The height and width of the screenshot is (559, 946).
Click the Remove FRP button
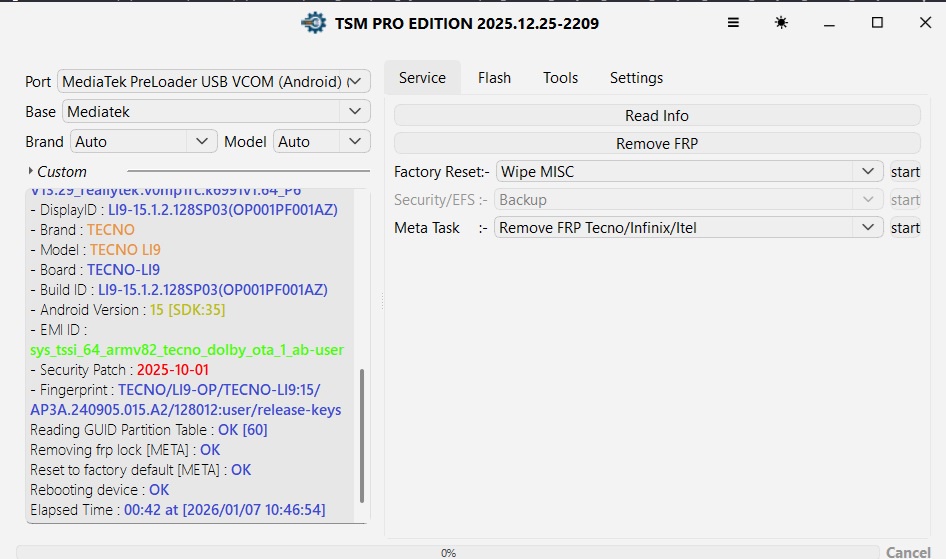(x=657, y=144)
